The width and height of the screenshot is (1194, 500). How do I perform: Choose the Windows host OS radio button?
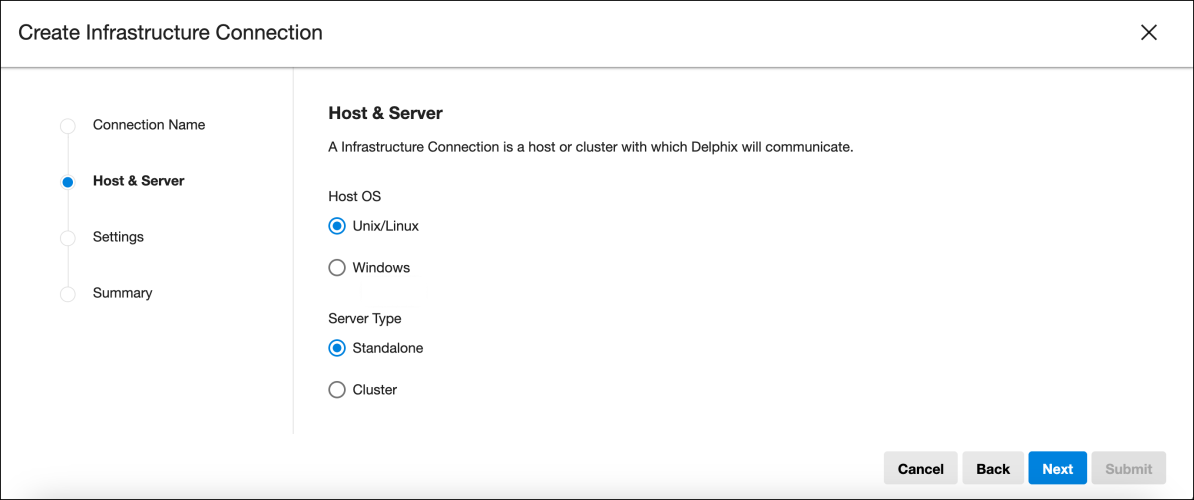(337, 268)
